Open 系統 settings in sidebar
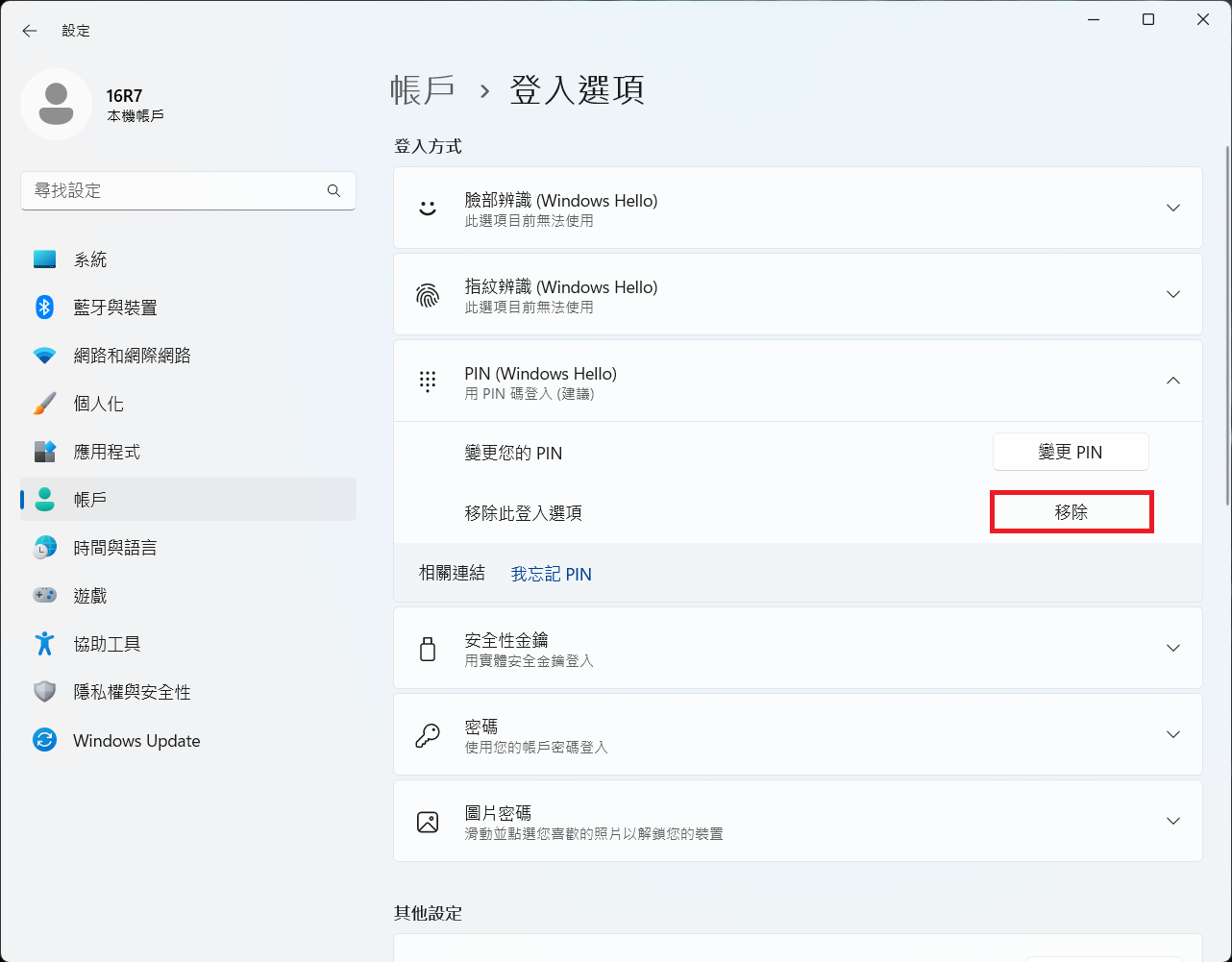1232x962 pixels. pos(90,259)
